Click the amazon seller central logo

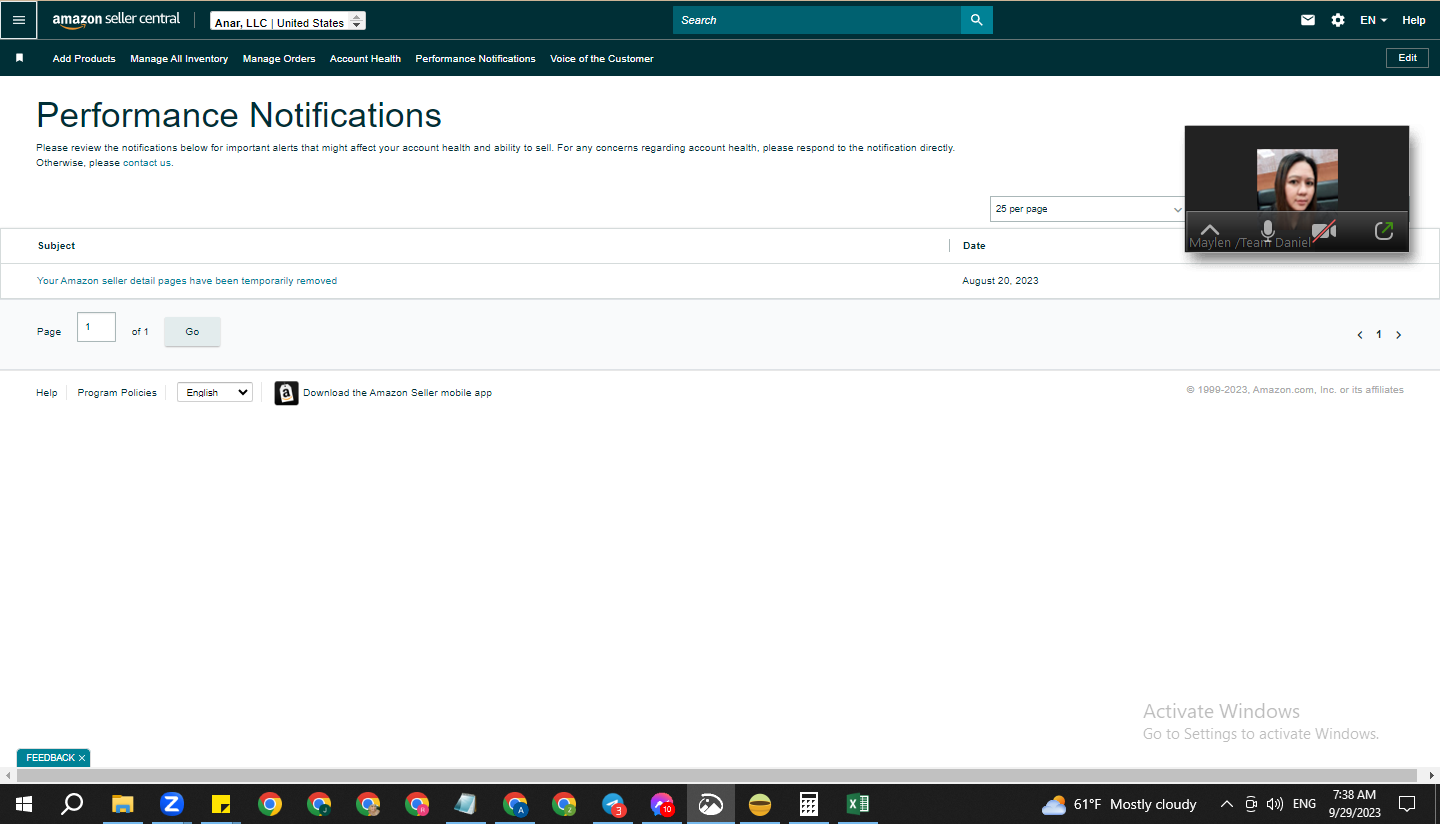116,20
